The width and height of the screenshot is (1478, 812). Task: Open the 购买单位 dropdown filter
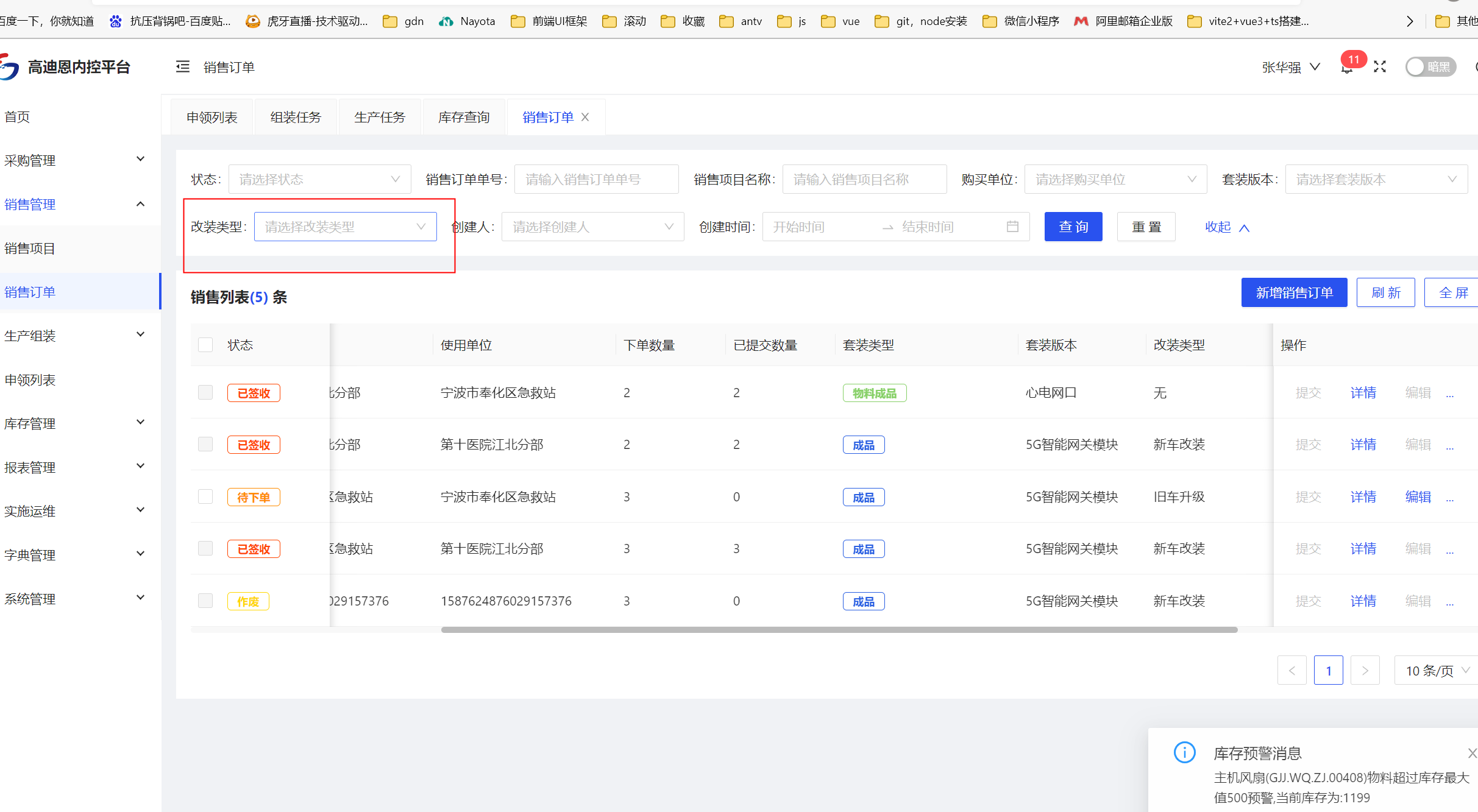1115,179
